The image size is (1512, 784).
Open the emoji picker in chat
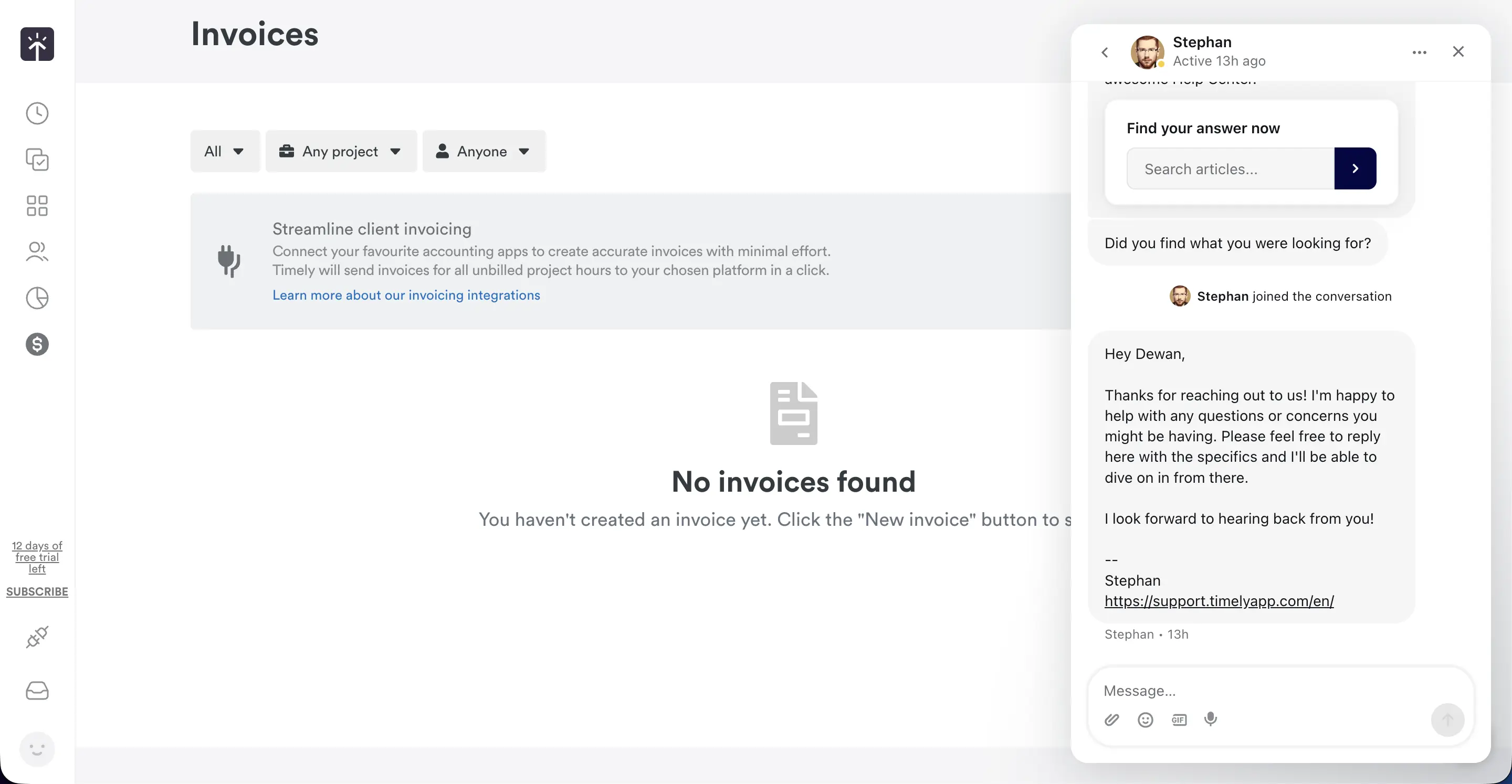coord(1145,719)
